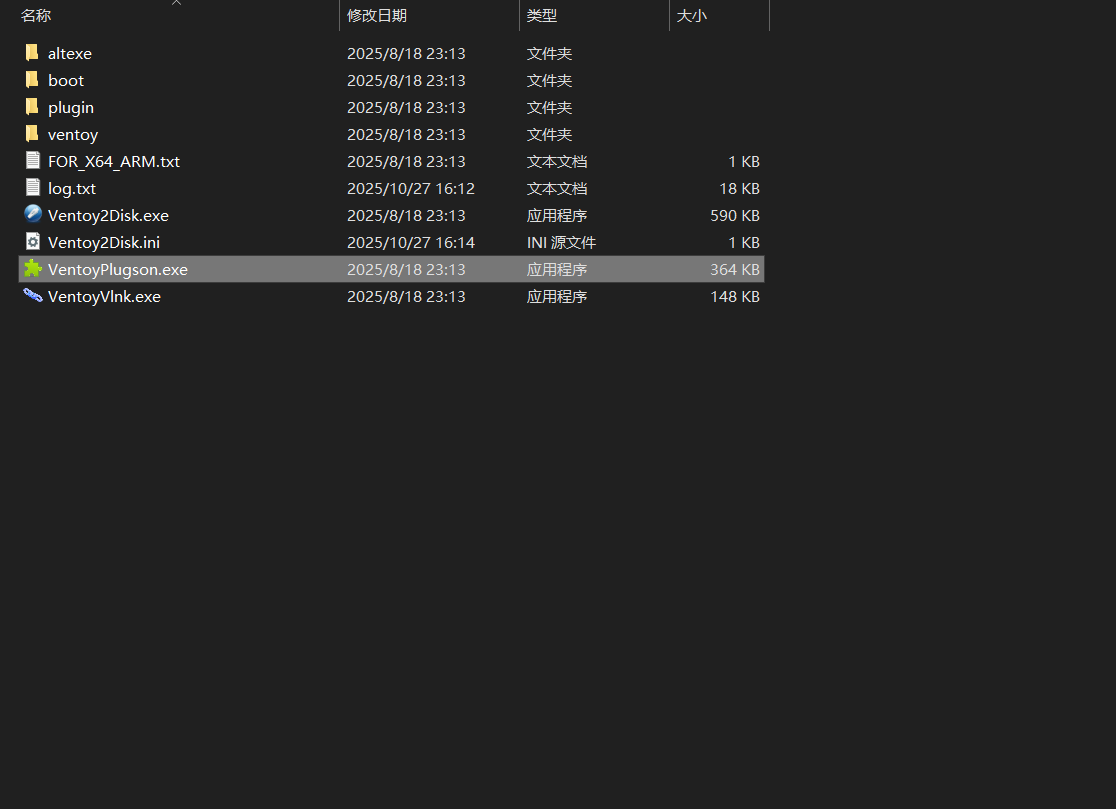Select the log.txt modified date 2025/10/27 16:12

410,188
